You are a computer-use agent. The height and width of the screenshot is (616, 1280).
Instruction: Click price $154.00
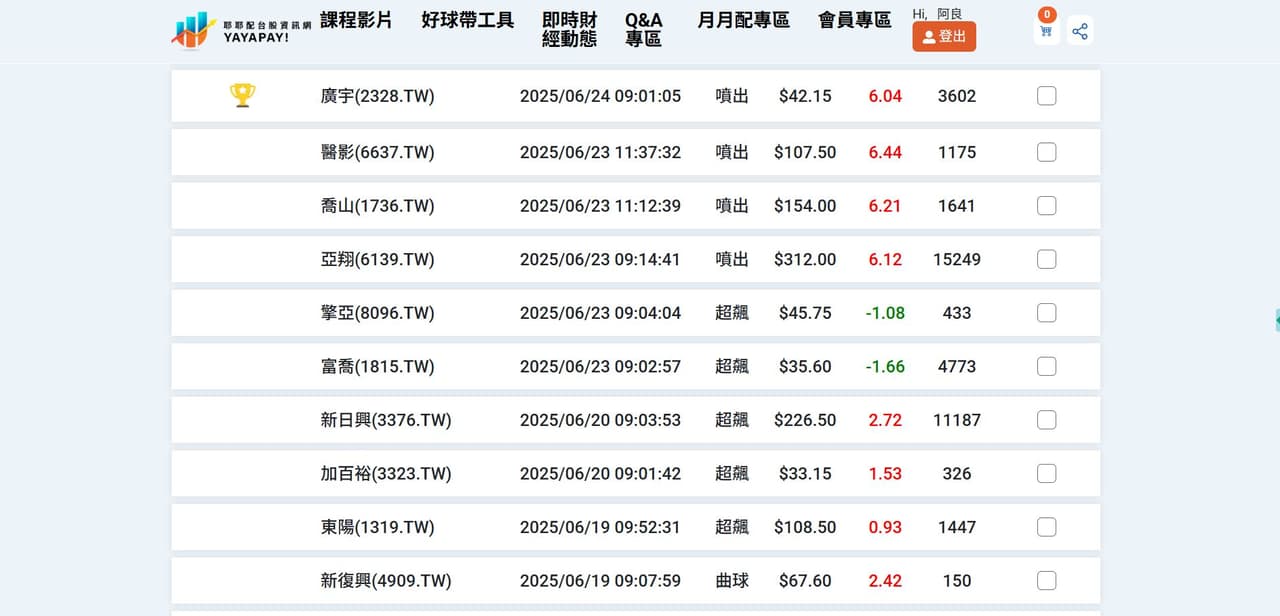pyautogui.click(x=805, y=206)
